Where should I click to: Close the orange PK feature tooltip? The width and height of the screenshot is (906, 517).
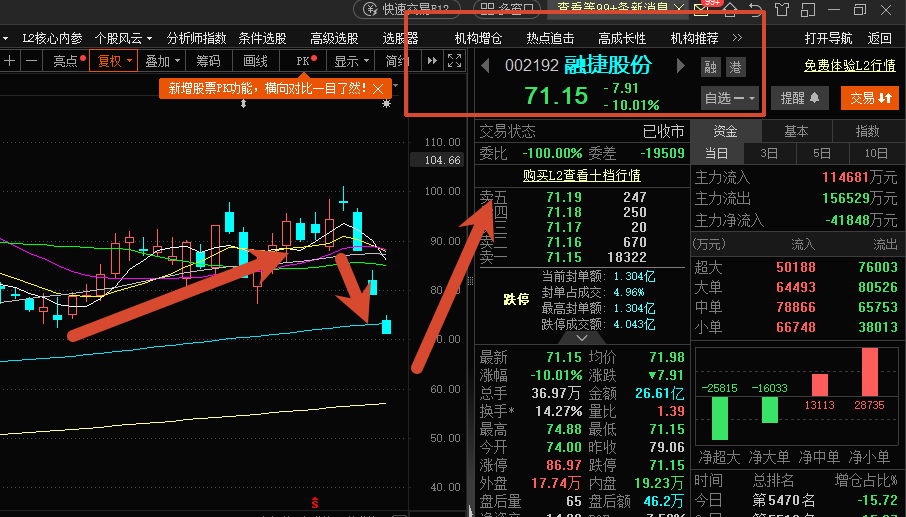378,88
